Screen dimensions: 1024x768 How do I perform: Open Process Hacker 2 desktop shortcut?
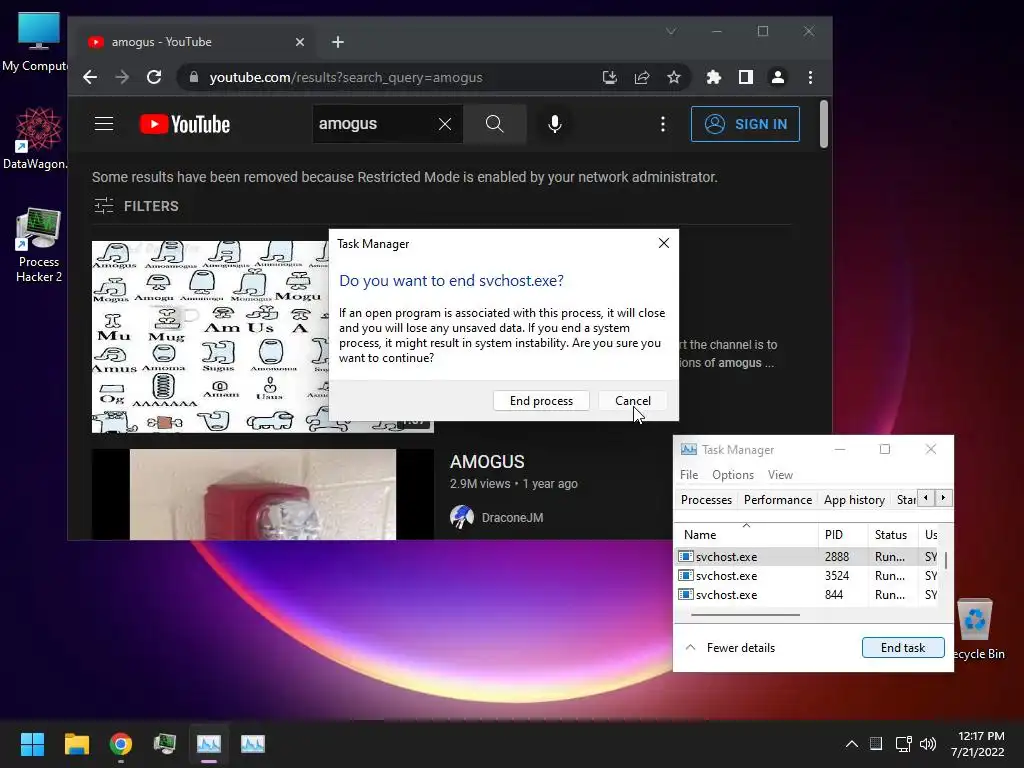39,245
